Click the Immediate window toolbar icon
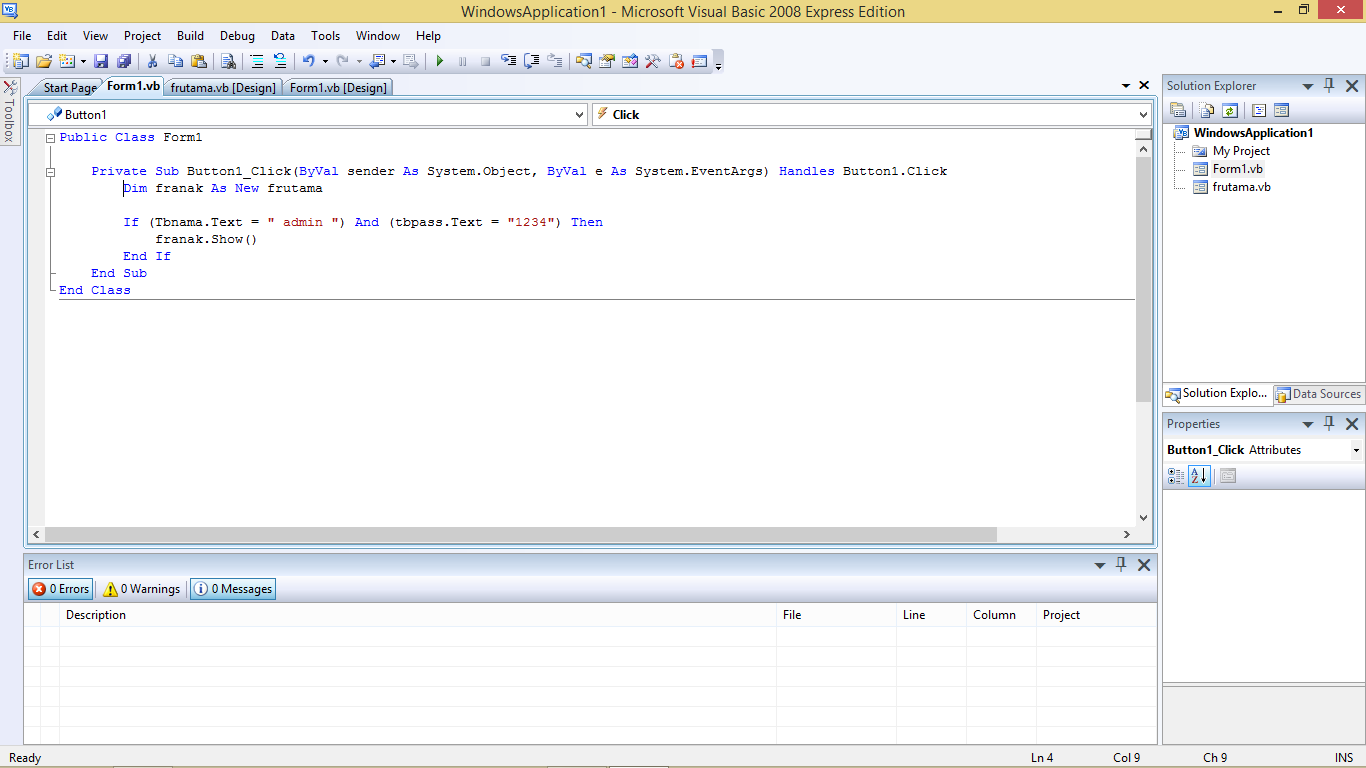The height and width of the screenshot is (768, 1366). (699, 61)
